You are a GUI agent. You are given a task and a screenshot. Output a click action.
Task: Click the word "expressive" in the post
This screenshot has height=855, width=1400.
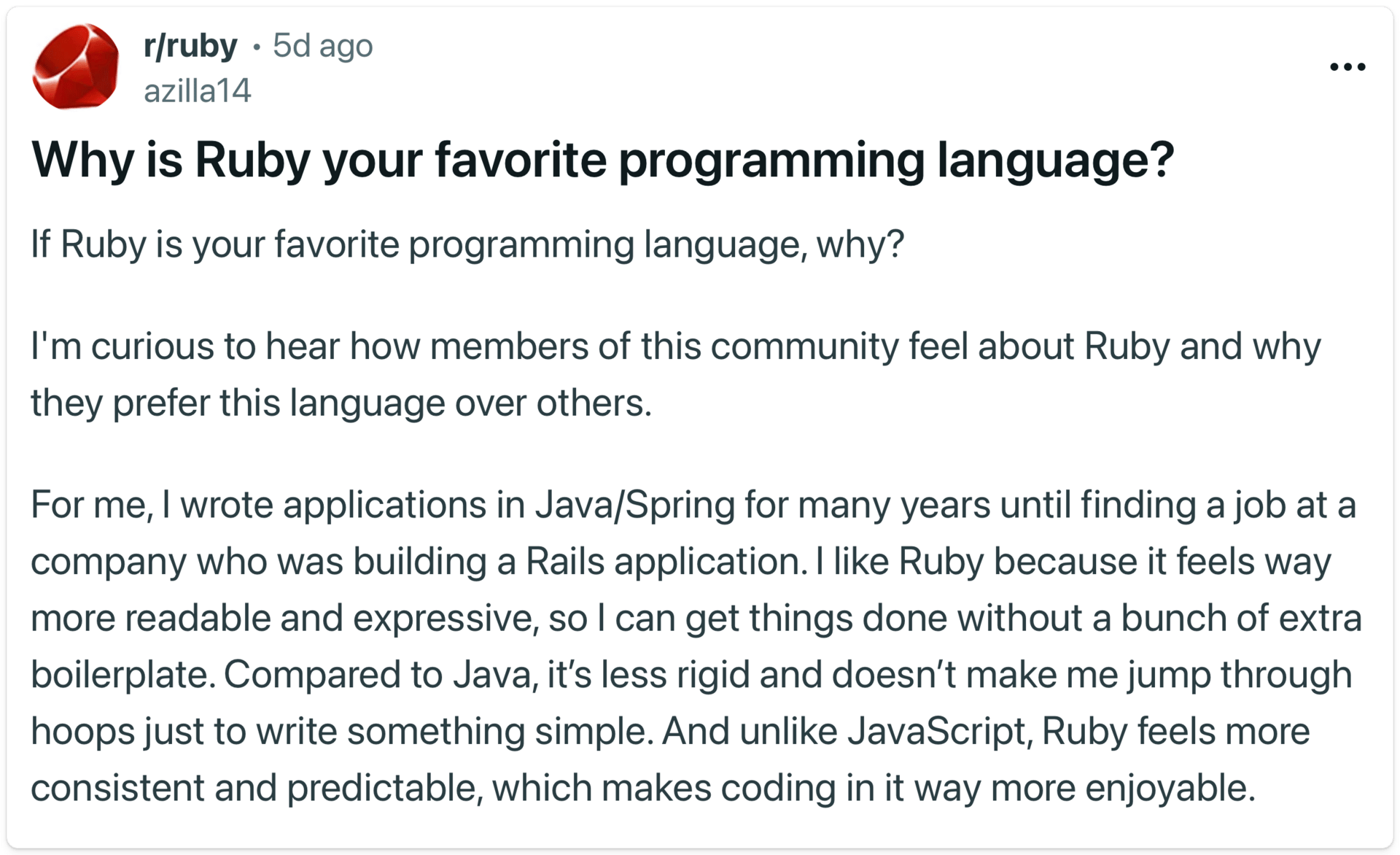(445, 618)
